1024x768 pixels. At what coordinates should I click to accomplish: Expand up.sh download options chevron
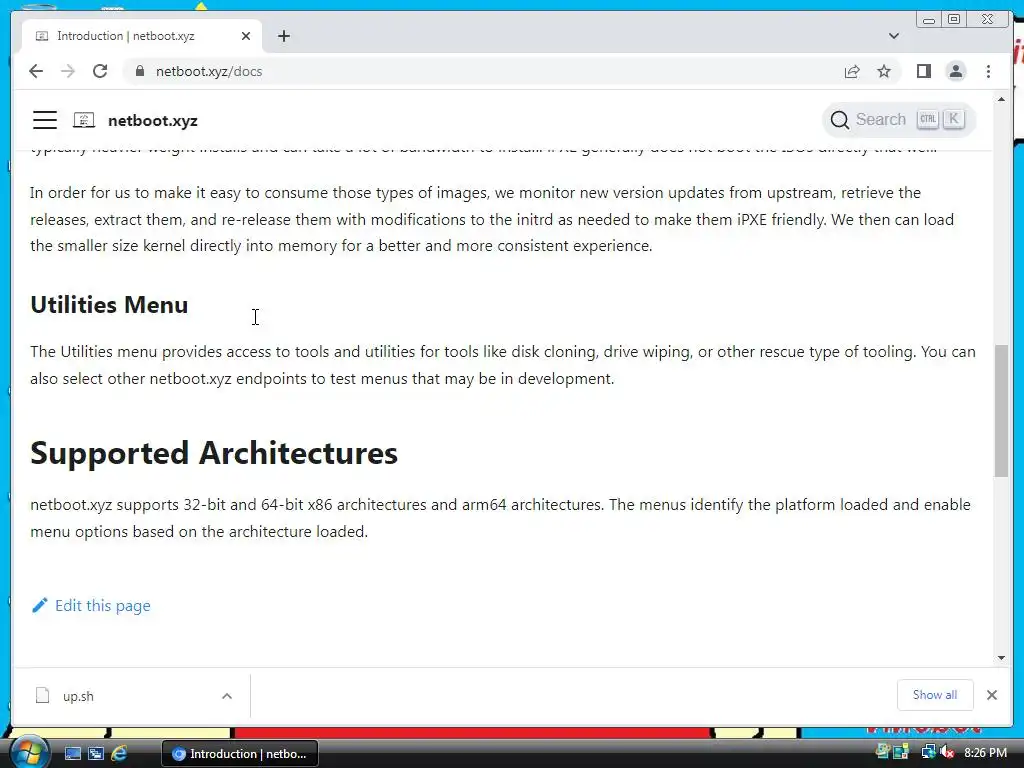coord(227,696)
